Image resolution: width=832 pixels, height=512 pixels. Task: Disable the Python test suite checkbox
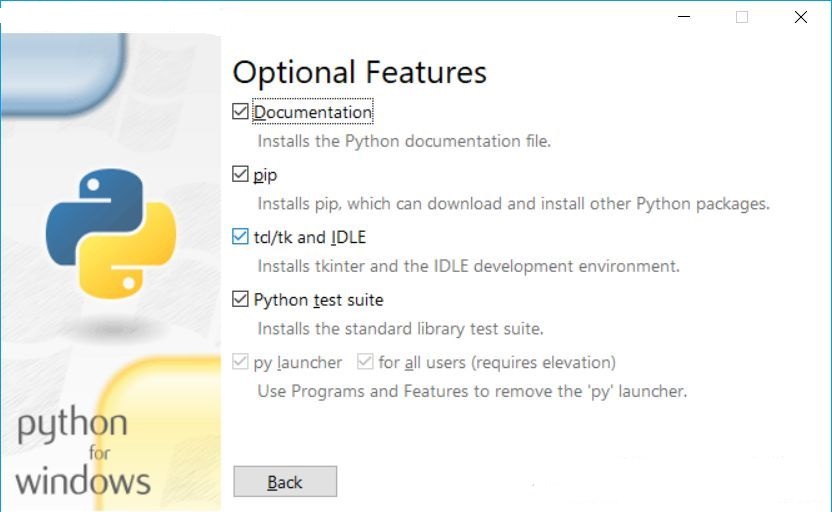pyautogui.click(x=240, y=299)
